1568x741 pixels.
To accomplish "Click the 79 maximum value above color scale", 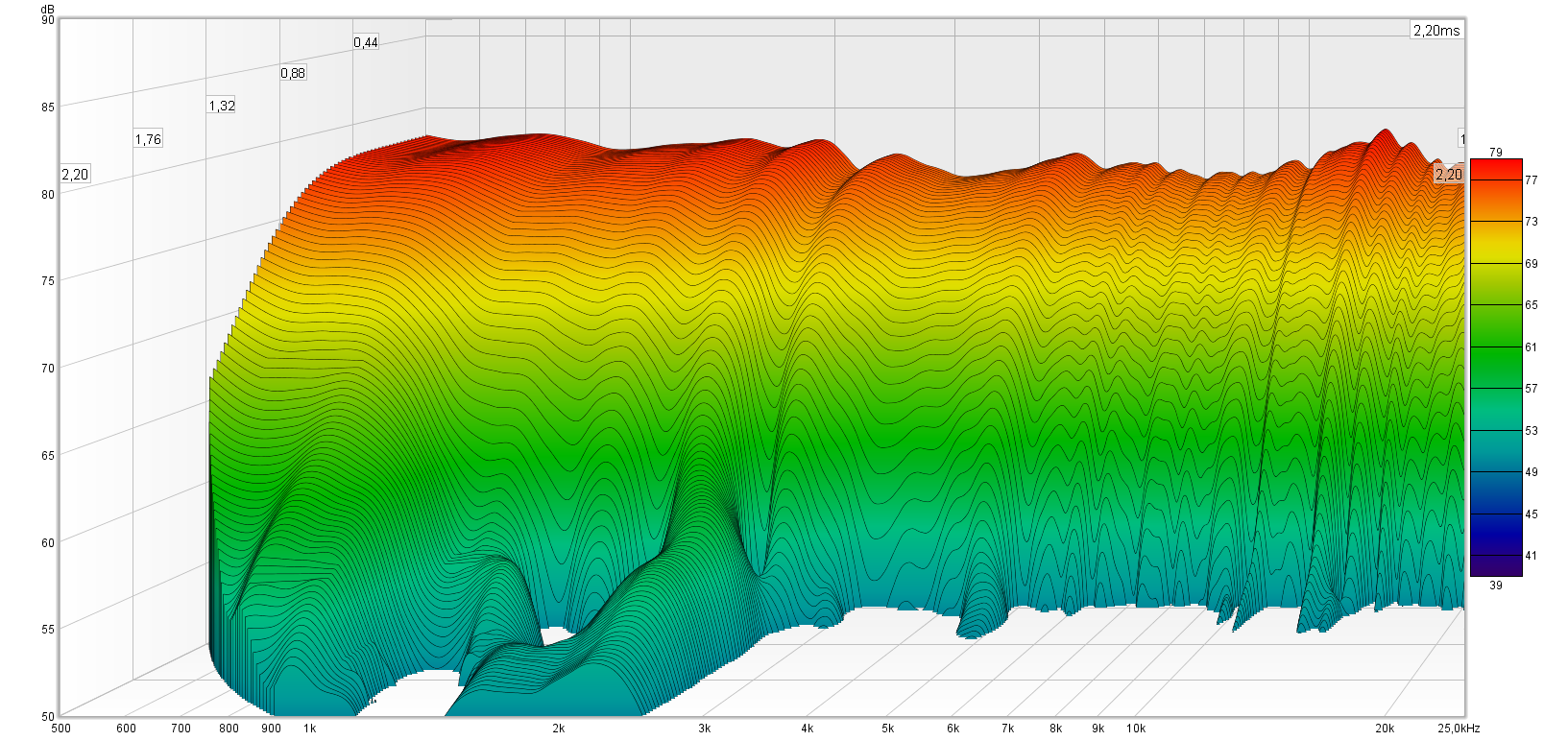I will (x=1495, y=152).
